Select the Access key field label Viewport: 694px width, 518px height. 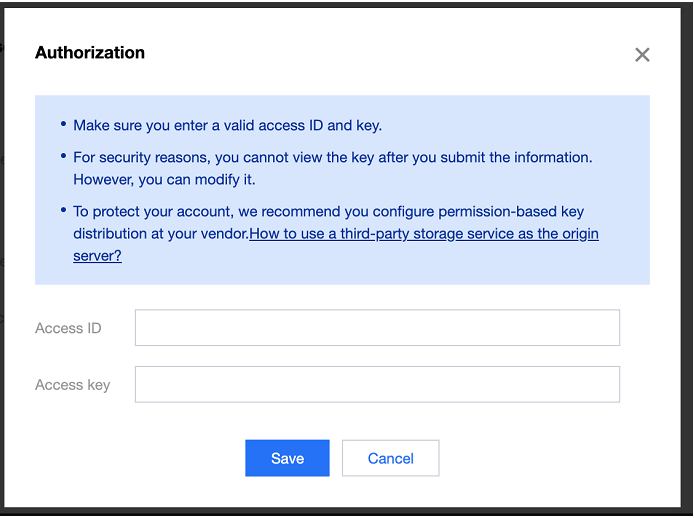tap(72, 384)
